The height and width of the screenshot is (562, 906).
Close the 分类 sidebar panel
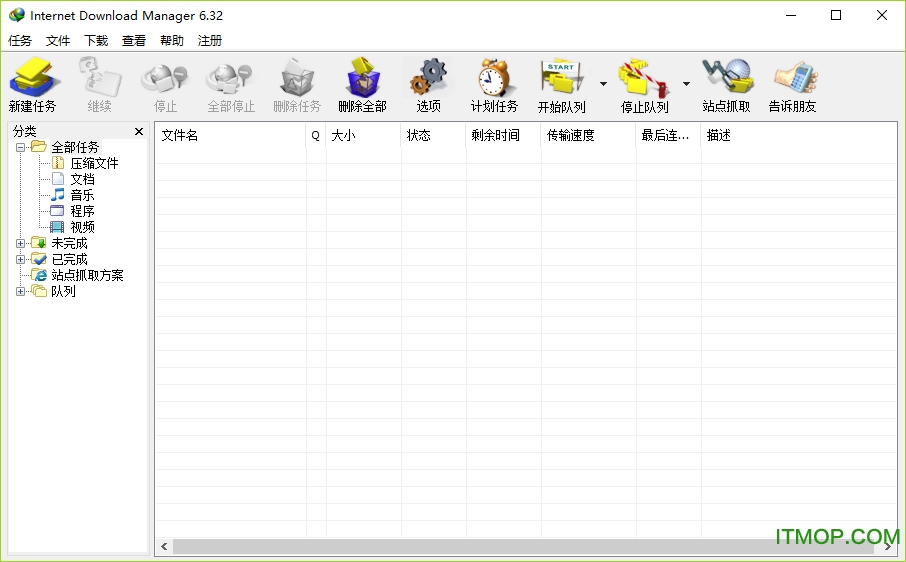(139, 131)
